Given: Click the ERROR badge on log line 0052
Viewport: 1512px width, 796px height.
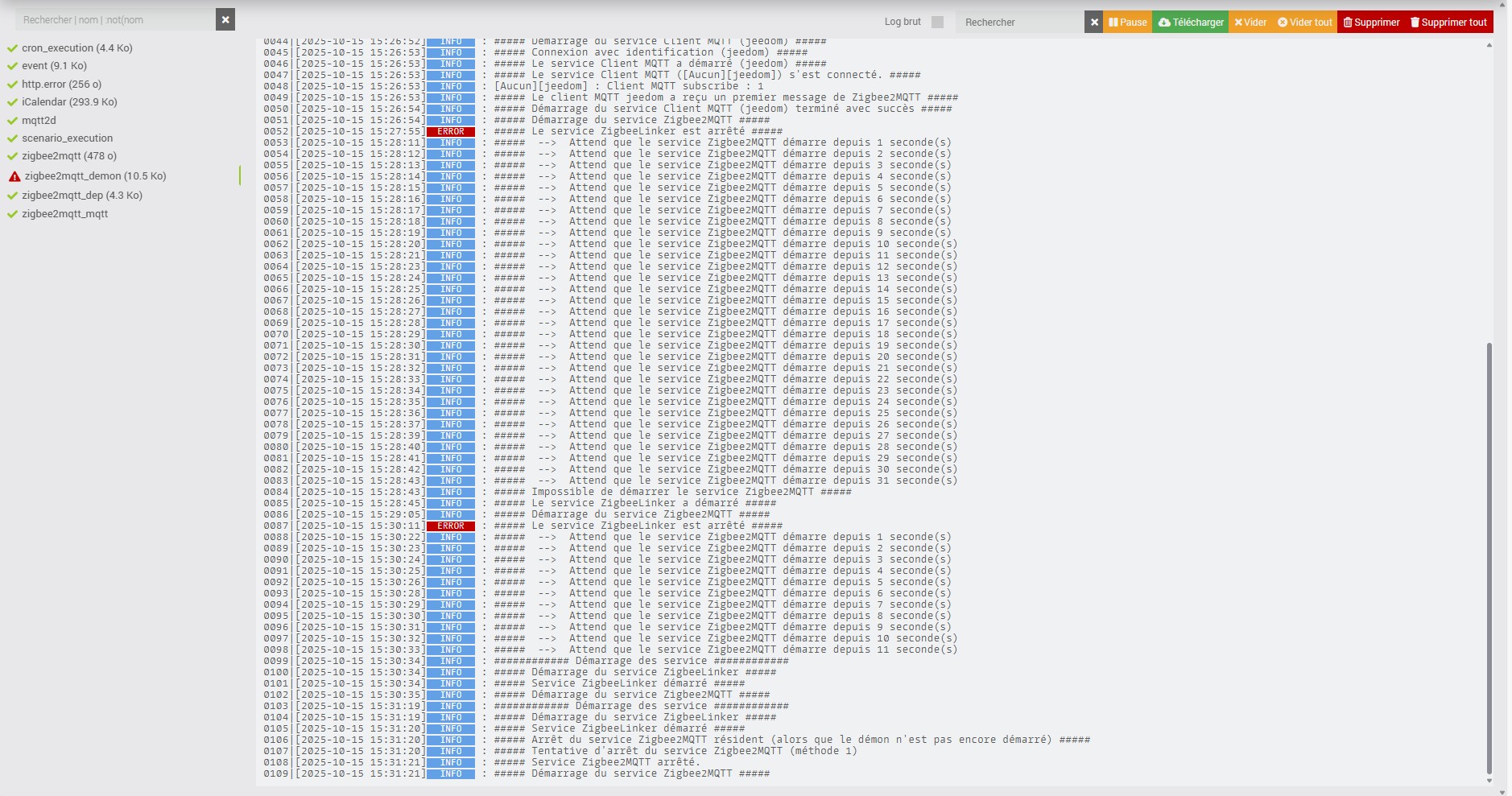Looking at the screenshot, I should tap(451, 132).
